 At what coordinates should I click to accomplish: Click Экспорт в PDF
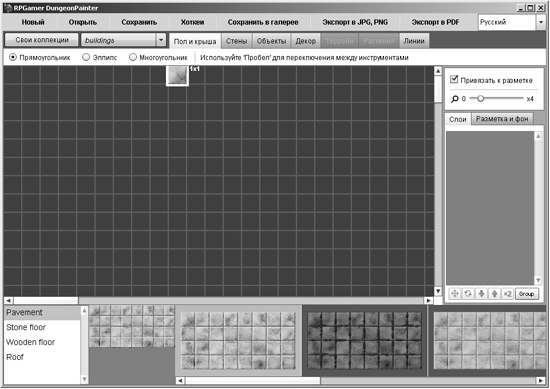click(x=435, y=22)
